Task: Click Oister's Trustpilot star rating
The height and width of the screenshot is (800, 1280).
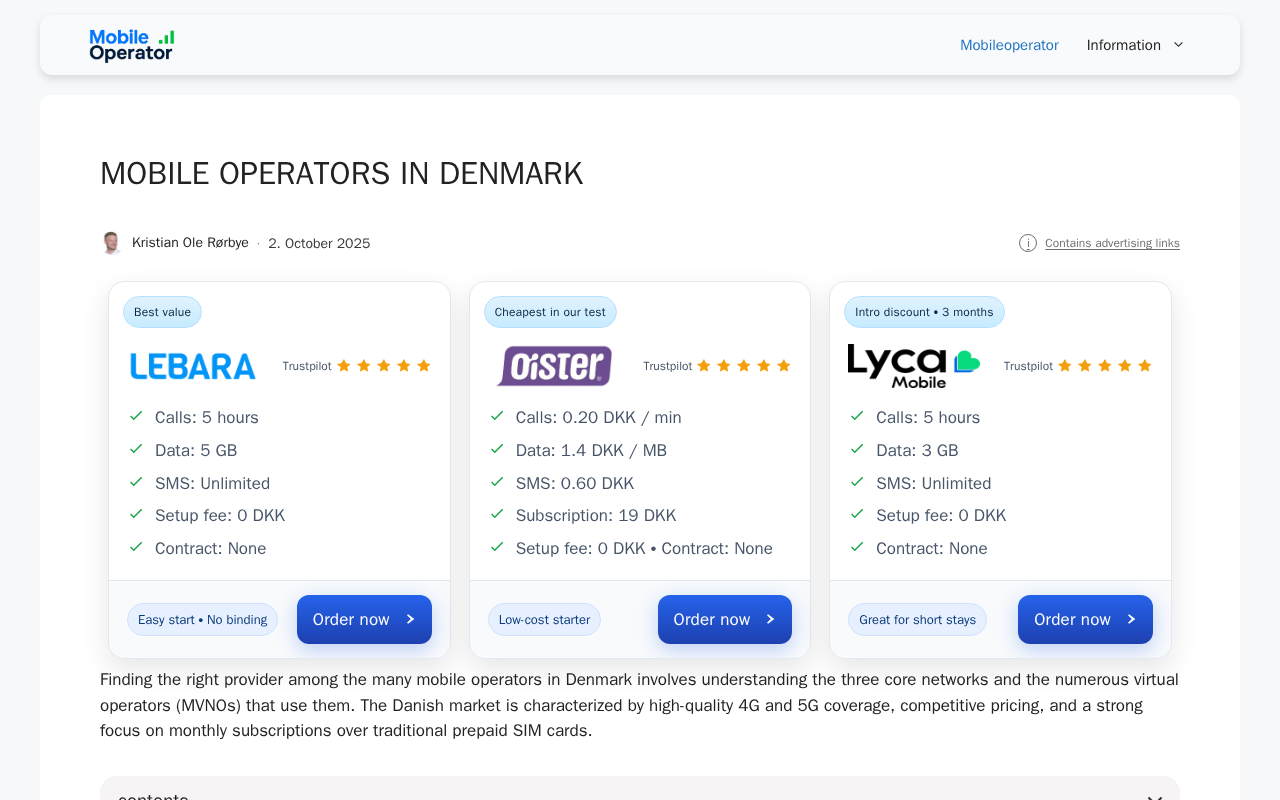Action: 744,366
